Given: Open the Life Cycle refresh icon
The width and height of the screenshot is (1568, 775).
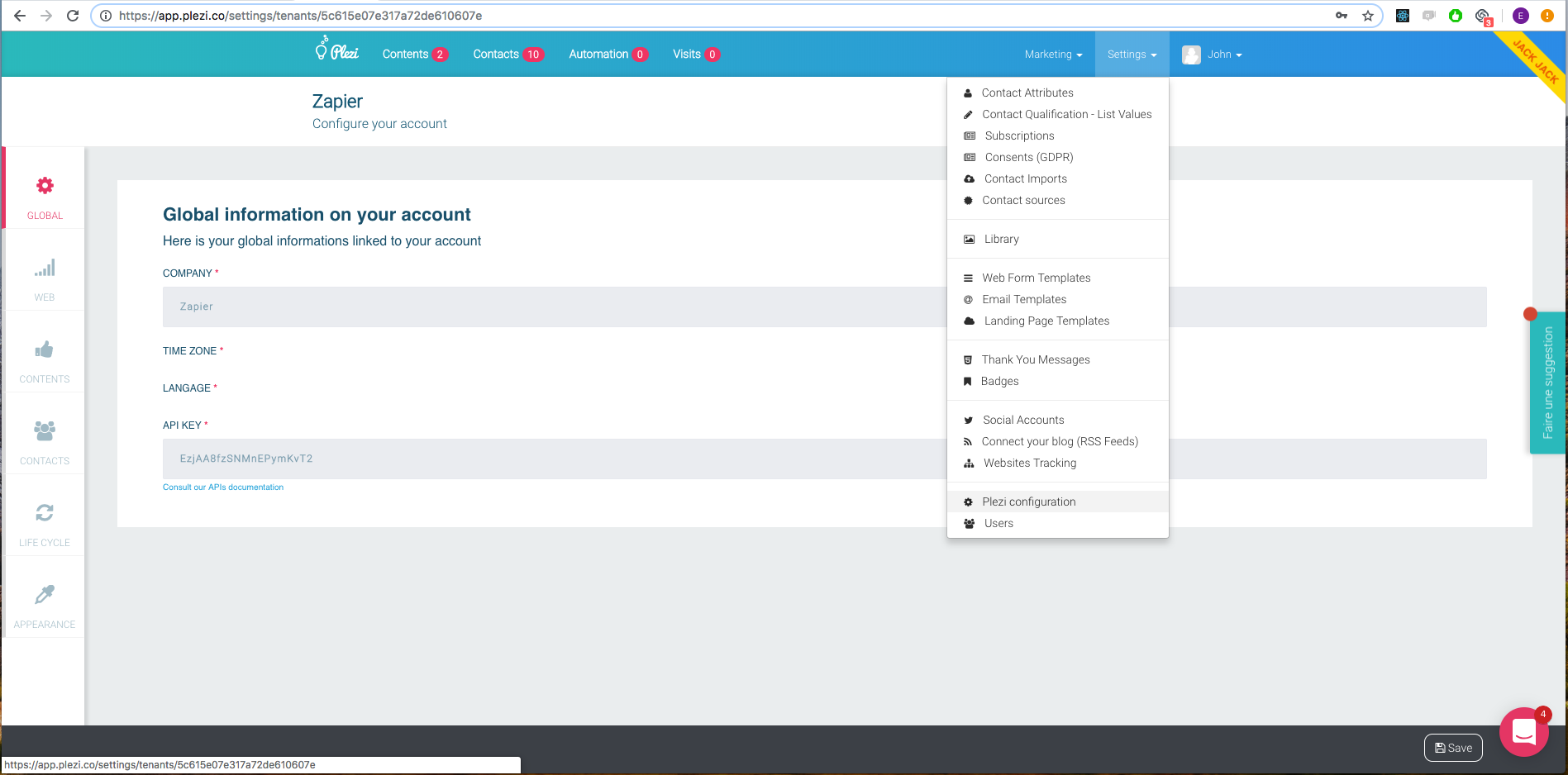Looking at the screenshot, I should tap(45, 513).
